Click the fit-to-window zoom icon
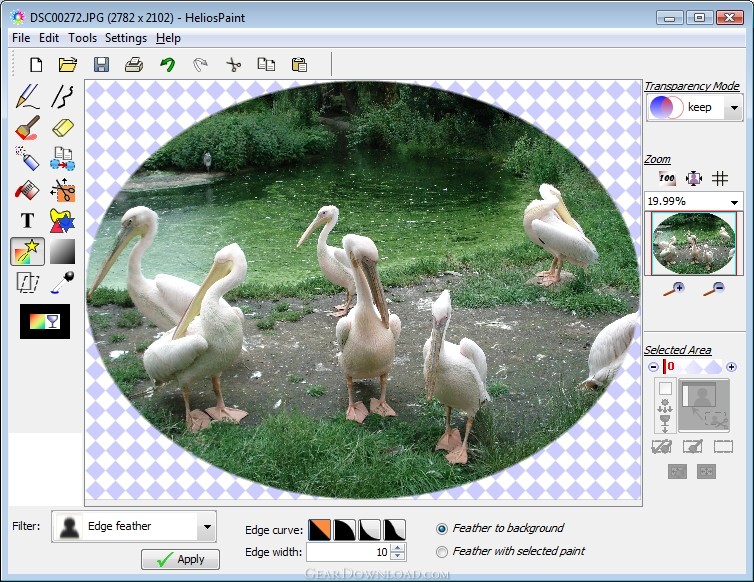Viewport: 754px width, 582px height. pyautogui.click(x=694, y=178)
